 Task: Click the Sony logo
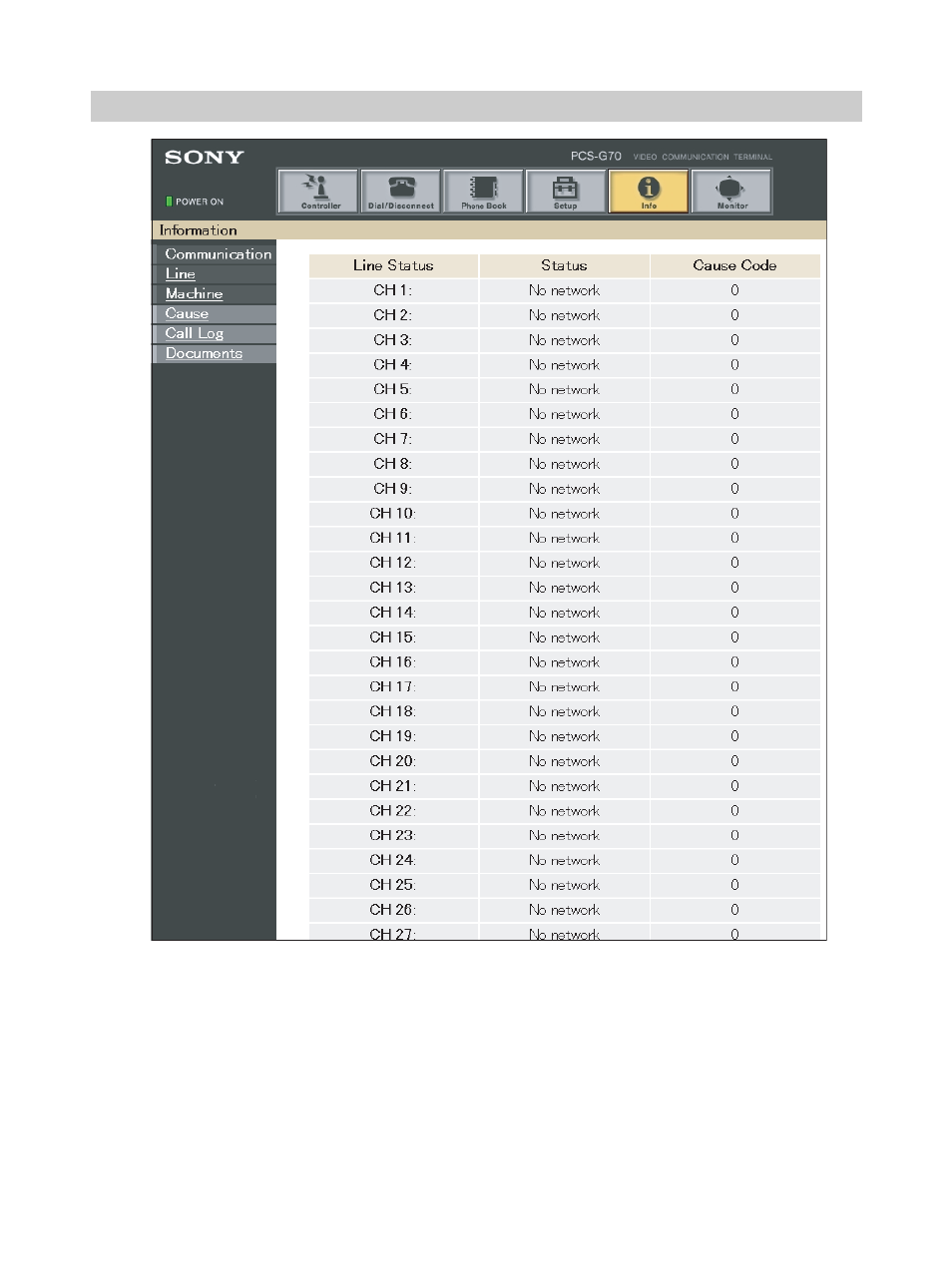click(205, 158)
